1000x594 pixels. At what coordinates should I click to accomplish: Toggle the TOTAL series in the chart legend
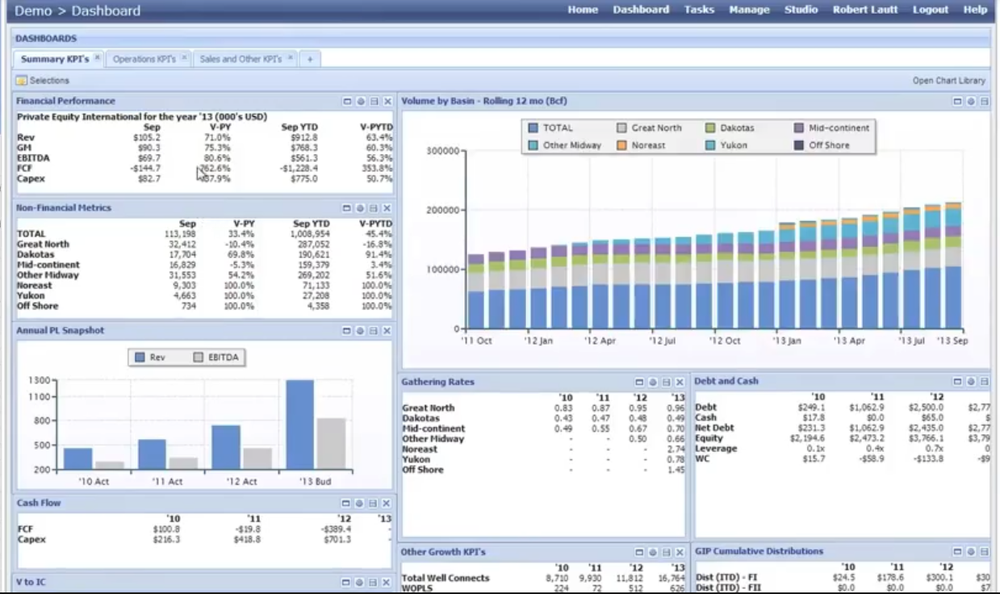click(552, 128)
